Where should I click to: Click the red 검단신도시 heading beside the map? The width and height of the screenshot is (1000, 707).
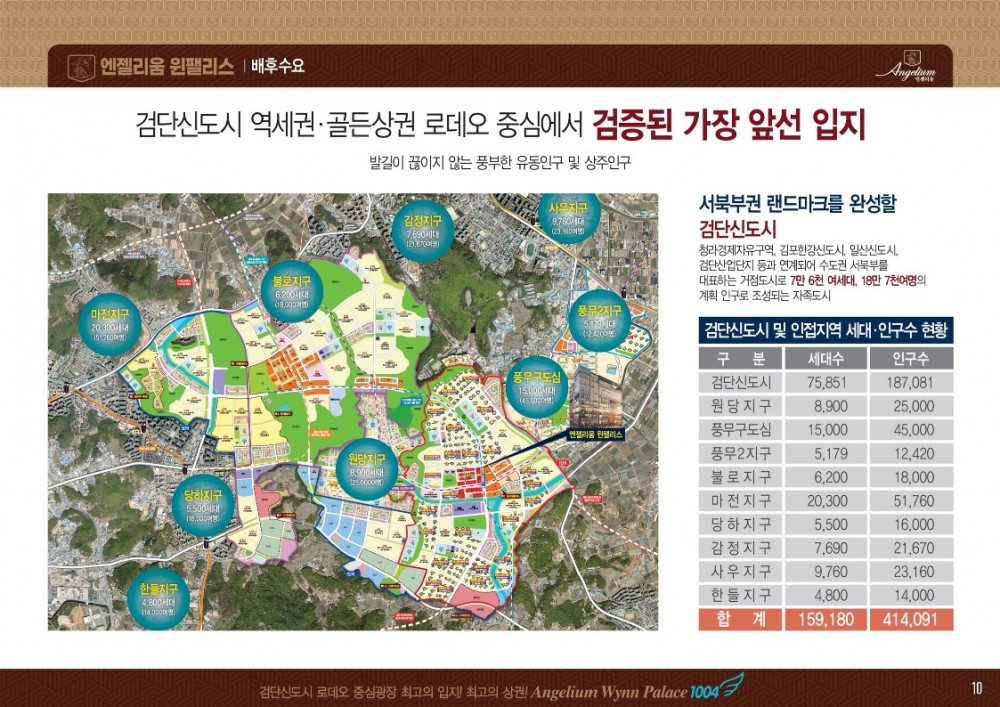(x=737, y=228)
